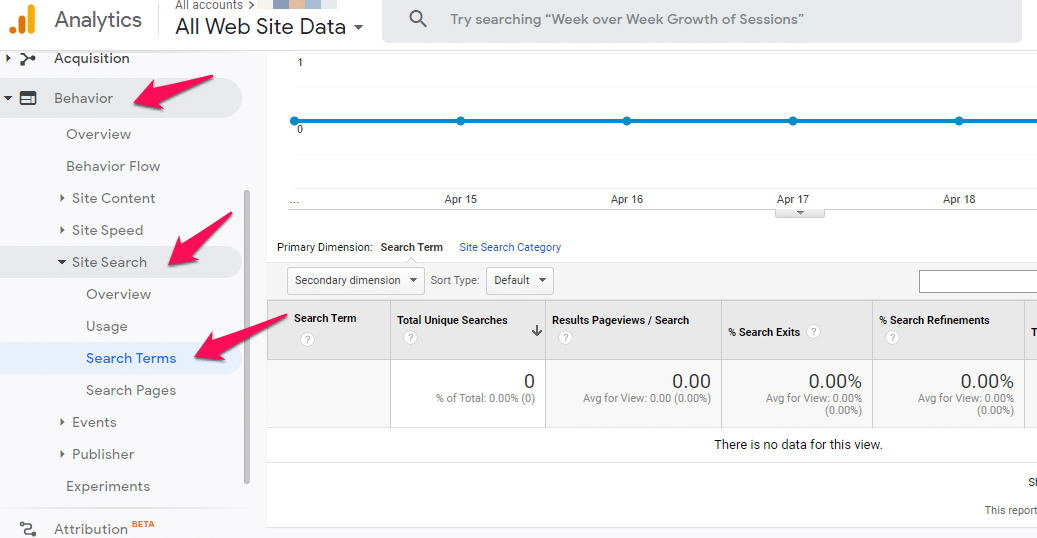Click help icon beside % Search Exits
This screenshot has width=1037, height=538.
click(x=814, y=332)
